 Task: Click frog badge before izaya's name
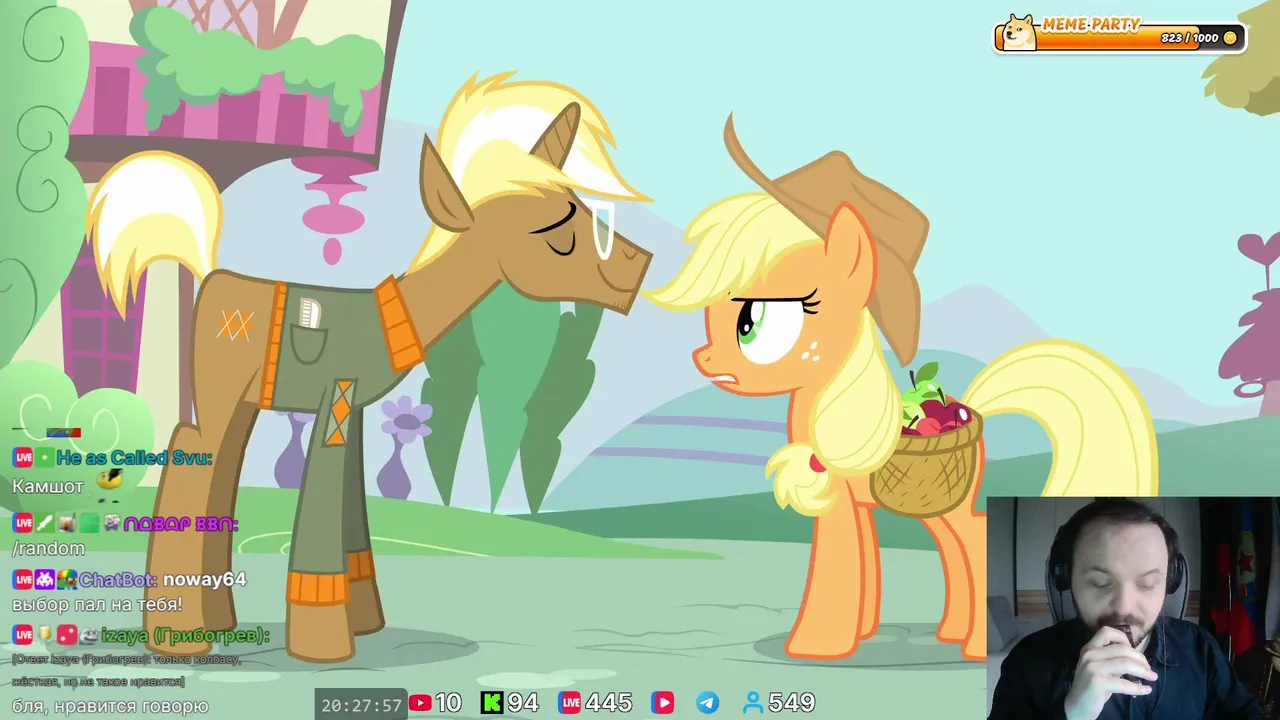coord(89,635)
